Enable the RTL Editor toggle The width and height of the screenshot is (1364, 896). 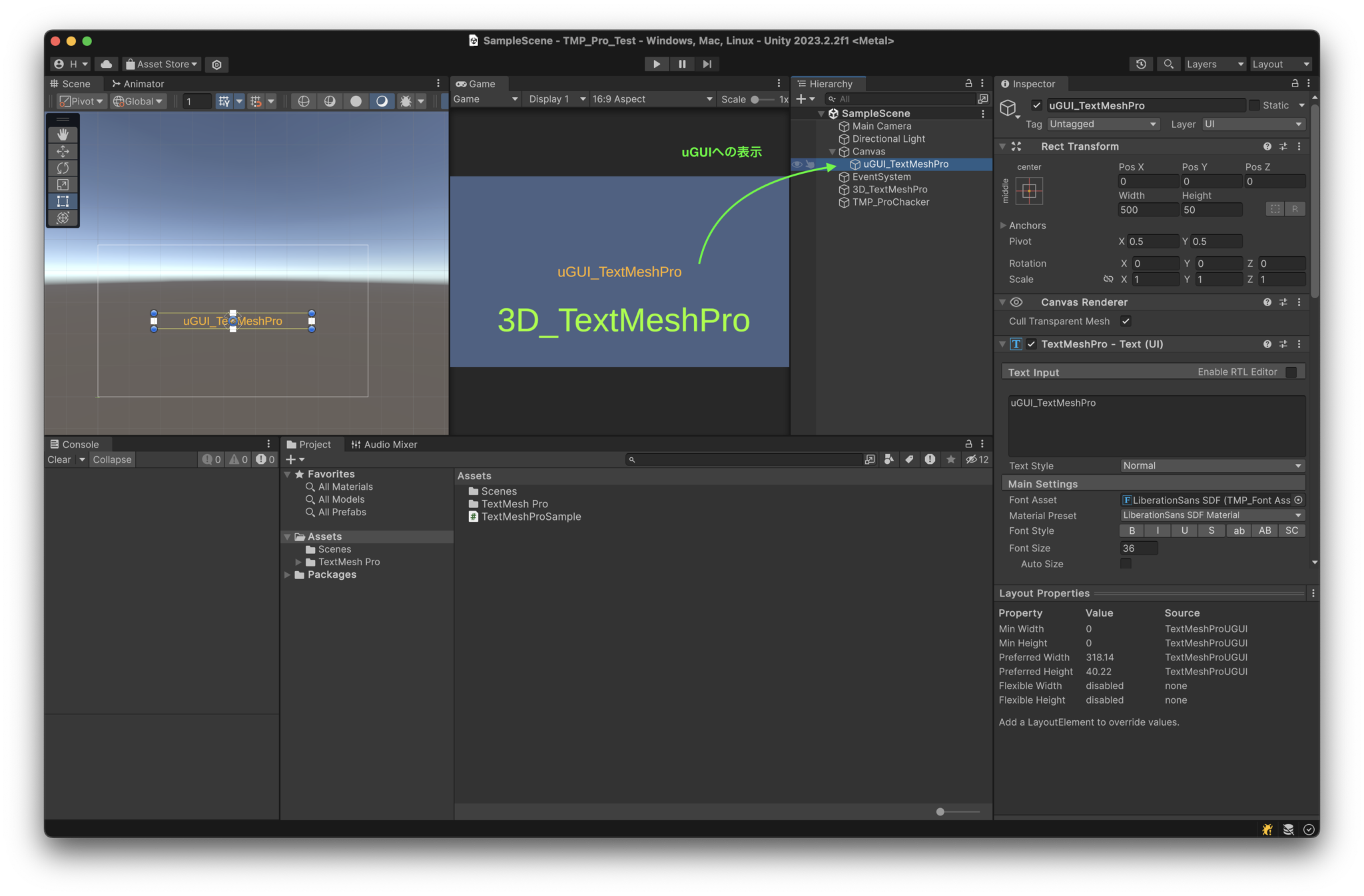click(1293, 371)
